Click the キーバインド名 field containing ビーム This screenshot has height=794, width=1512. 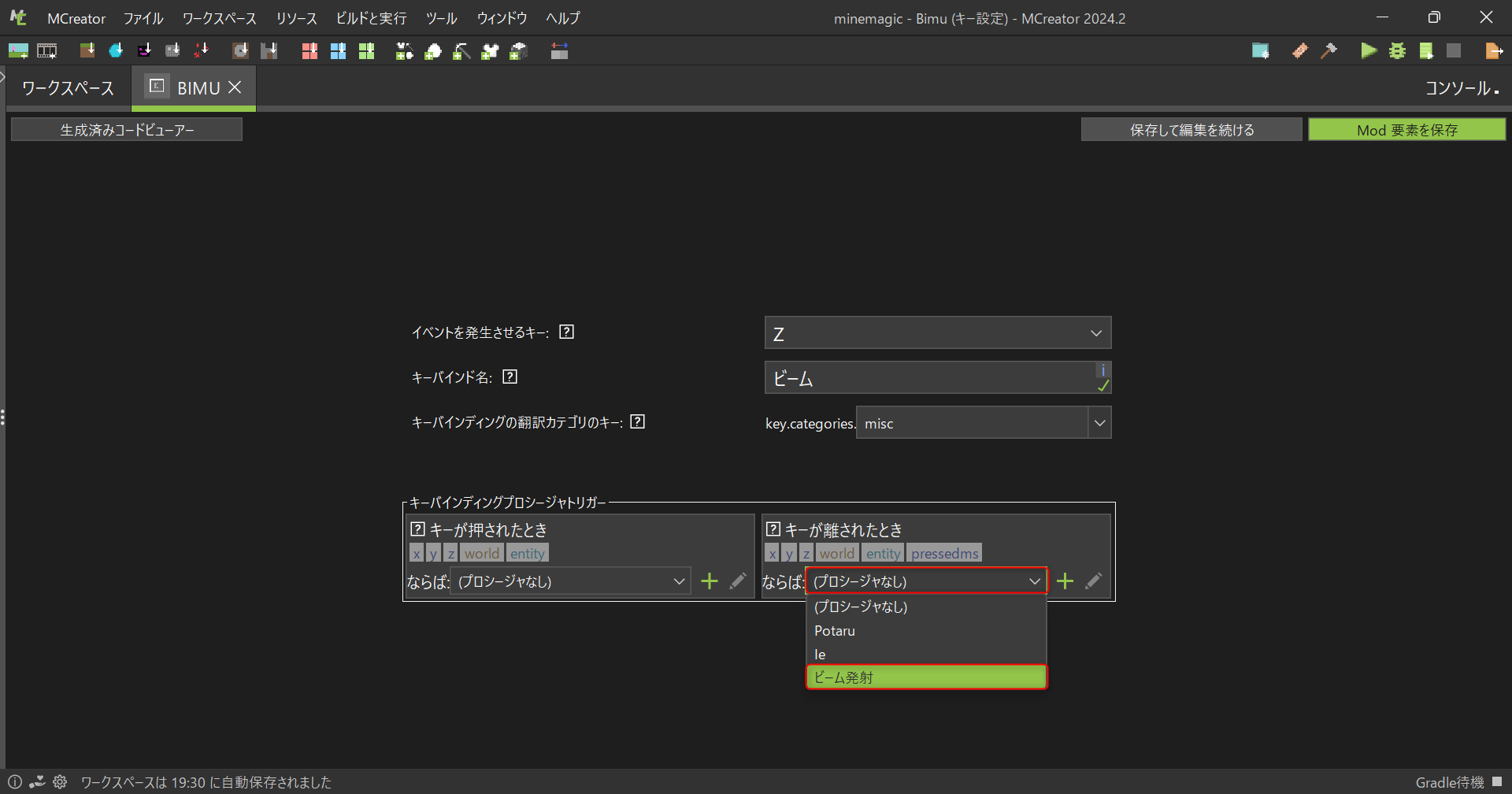[938, 378]
